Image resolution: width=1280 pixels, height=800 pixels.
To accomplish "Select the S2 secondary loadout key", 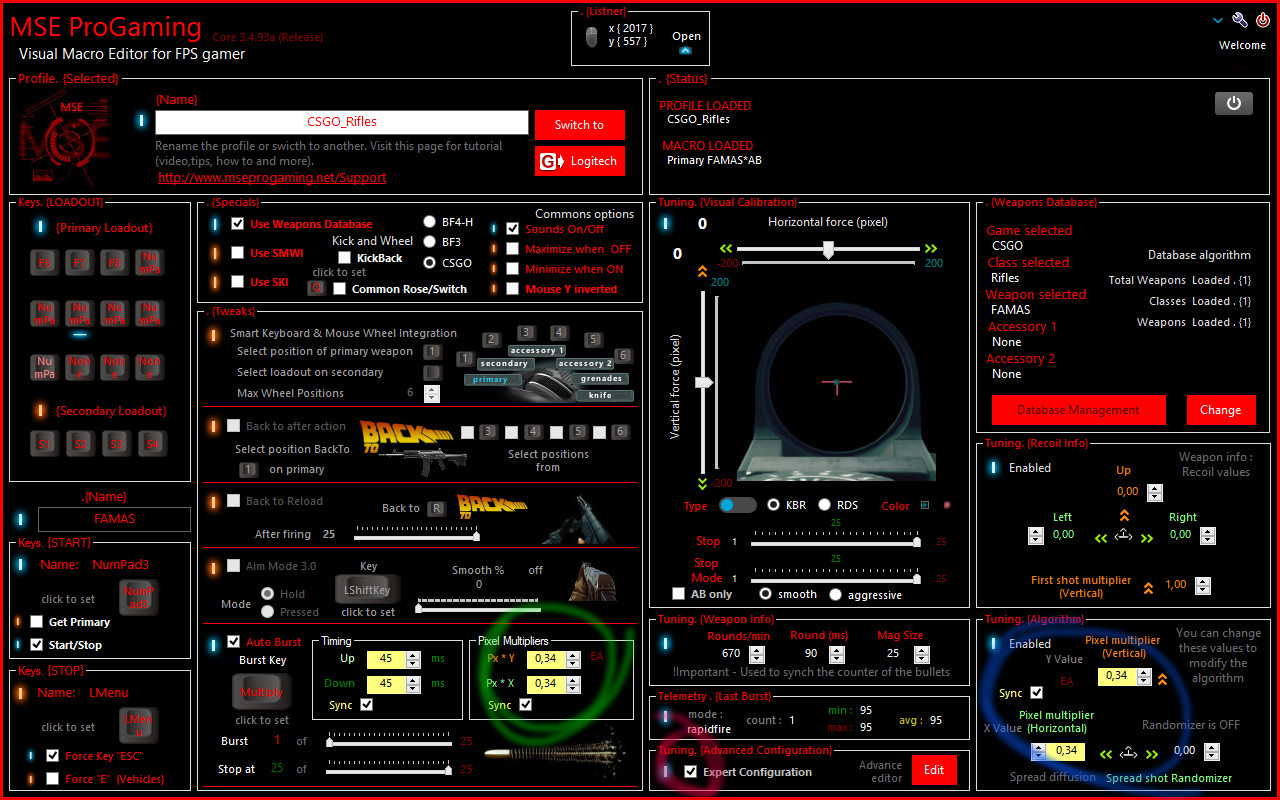I will coord(81,442).
